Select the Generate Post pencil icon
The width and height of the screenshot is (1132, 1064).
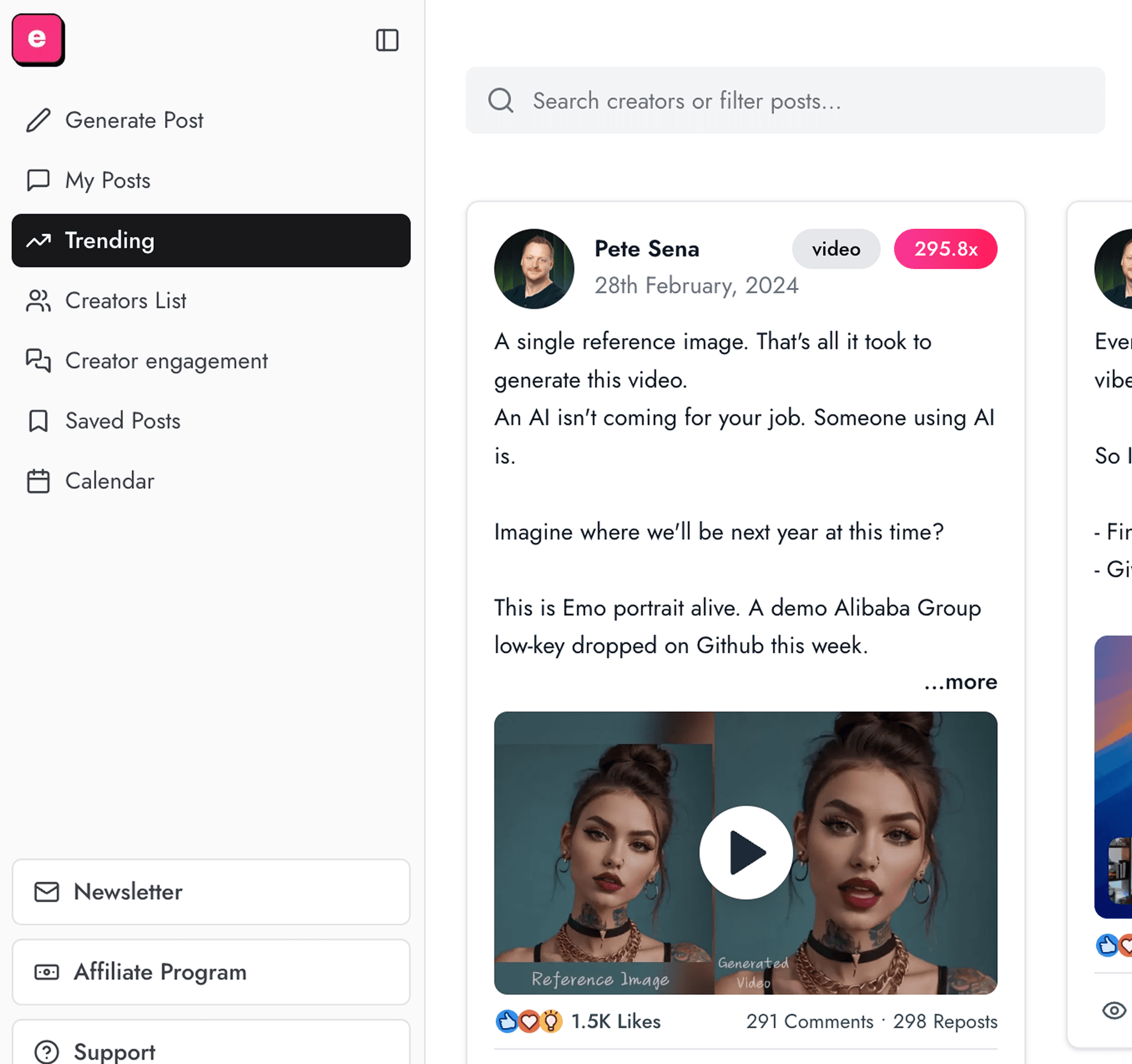click(38, 120)
